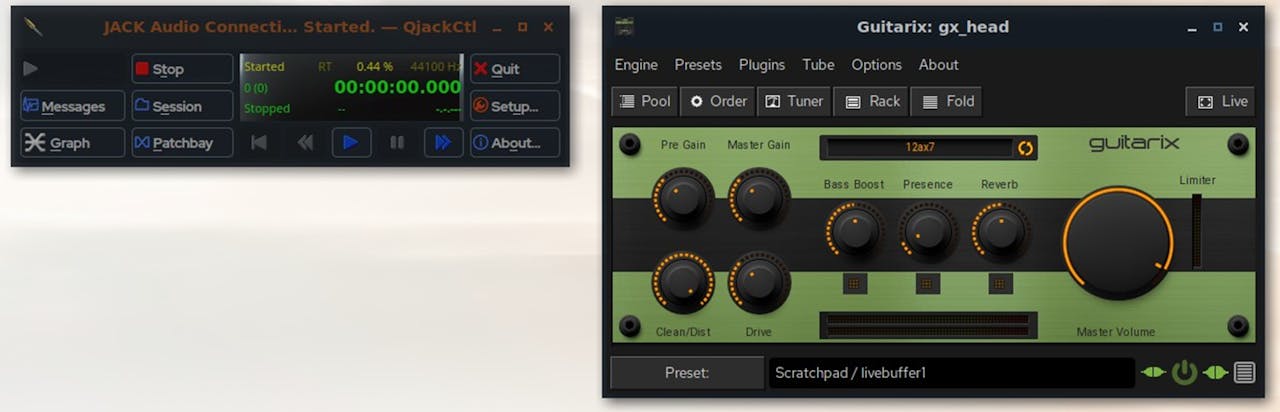This screenshot has width=1280, height=412.
Task: Click the "Stopped" transport state text
Action: coord(267,109)
